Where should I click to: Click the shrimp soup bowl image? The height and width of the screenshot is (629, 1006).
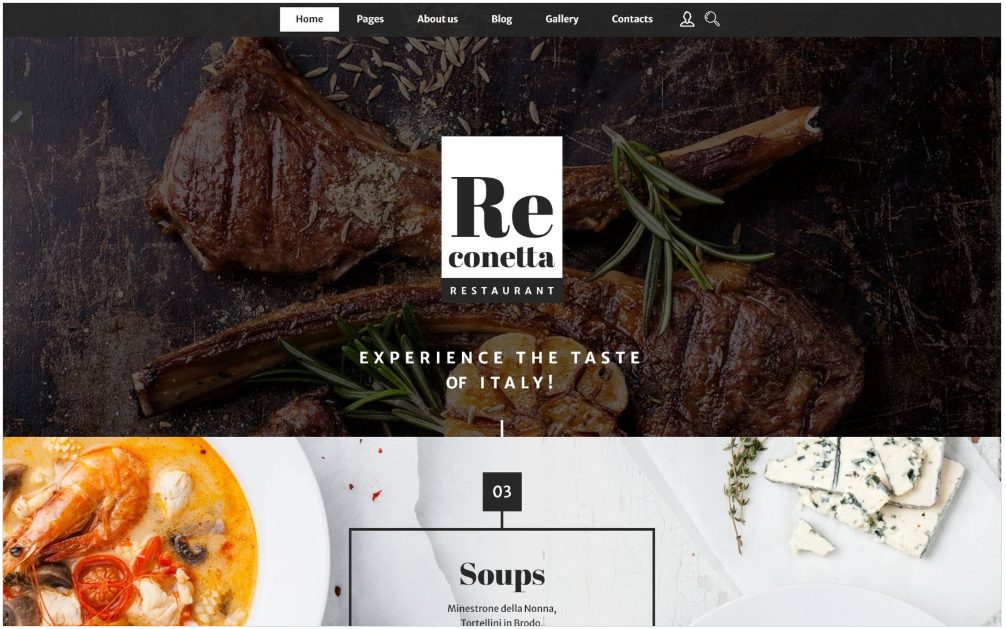pyautogui.click(x=128, y=533)
